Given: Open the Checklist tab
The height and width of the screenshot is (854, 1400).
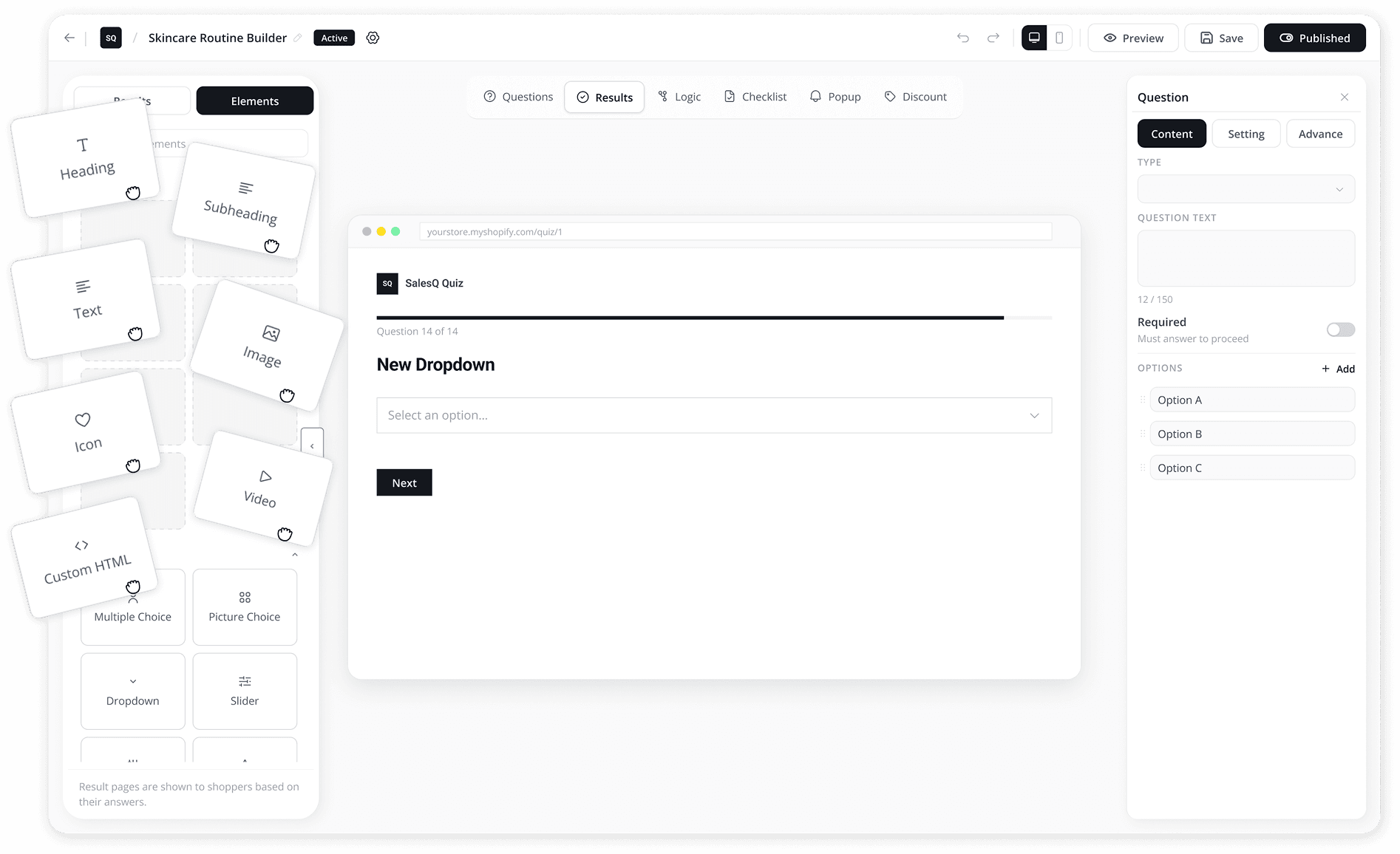Looking at the screenshot, I should coord(755,97).
